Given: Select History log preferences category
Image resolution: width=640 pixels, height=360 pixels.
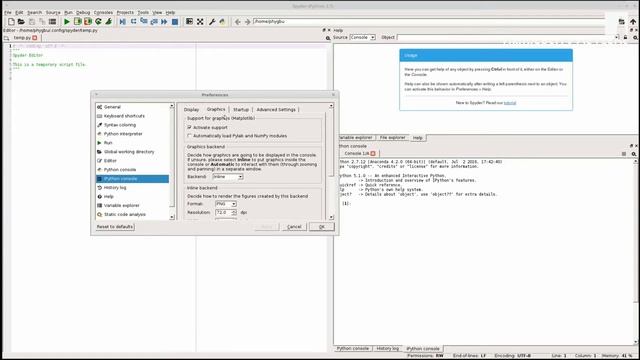Looking at the screenshot, I should 132,187.
